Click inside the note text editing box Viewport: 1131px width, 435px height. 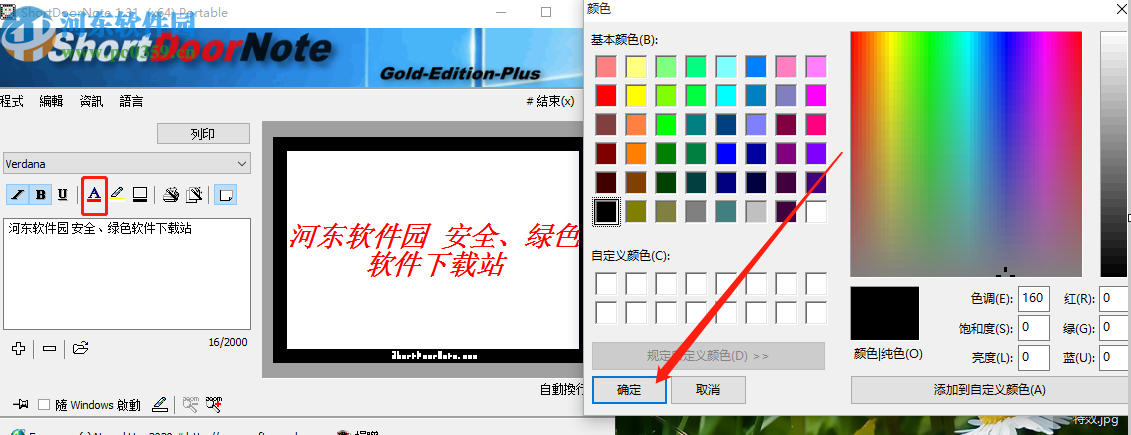[127, 274]
